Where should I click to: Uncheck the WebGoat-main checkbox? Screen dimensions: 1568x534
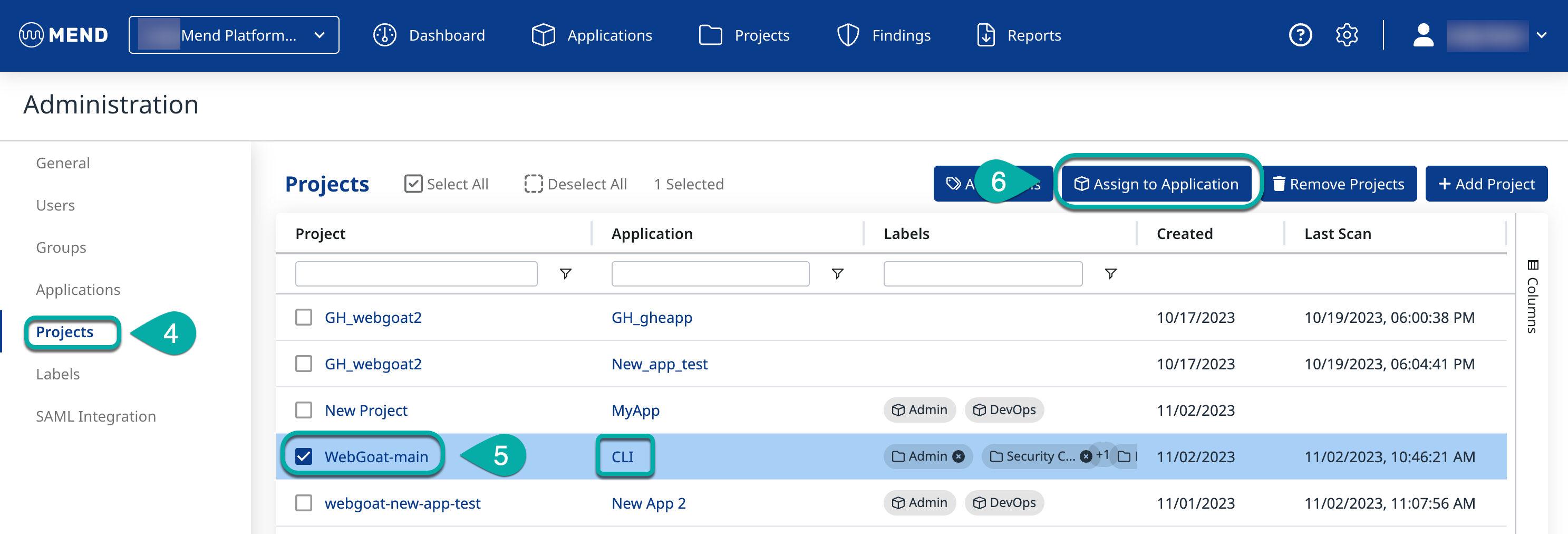click(303, 456)
